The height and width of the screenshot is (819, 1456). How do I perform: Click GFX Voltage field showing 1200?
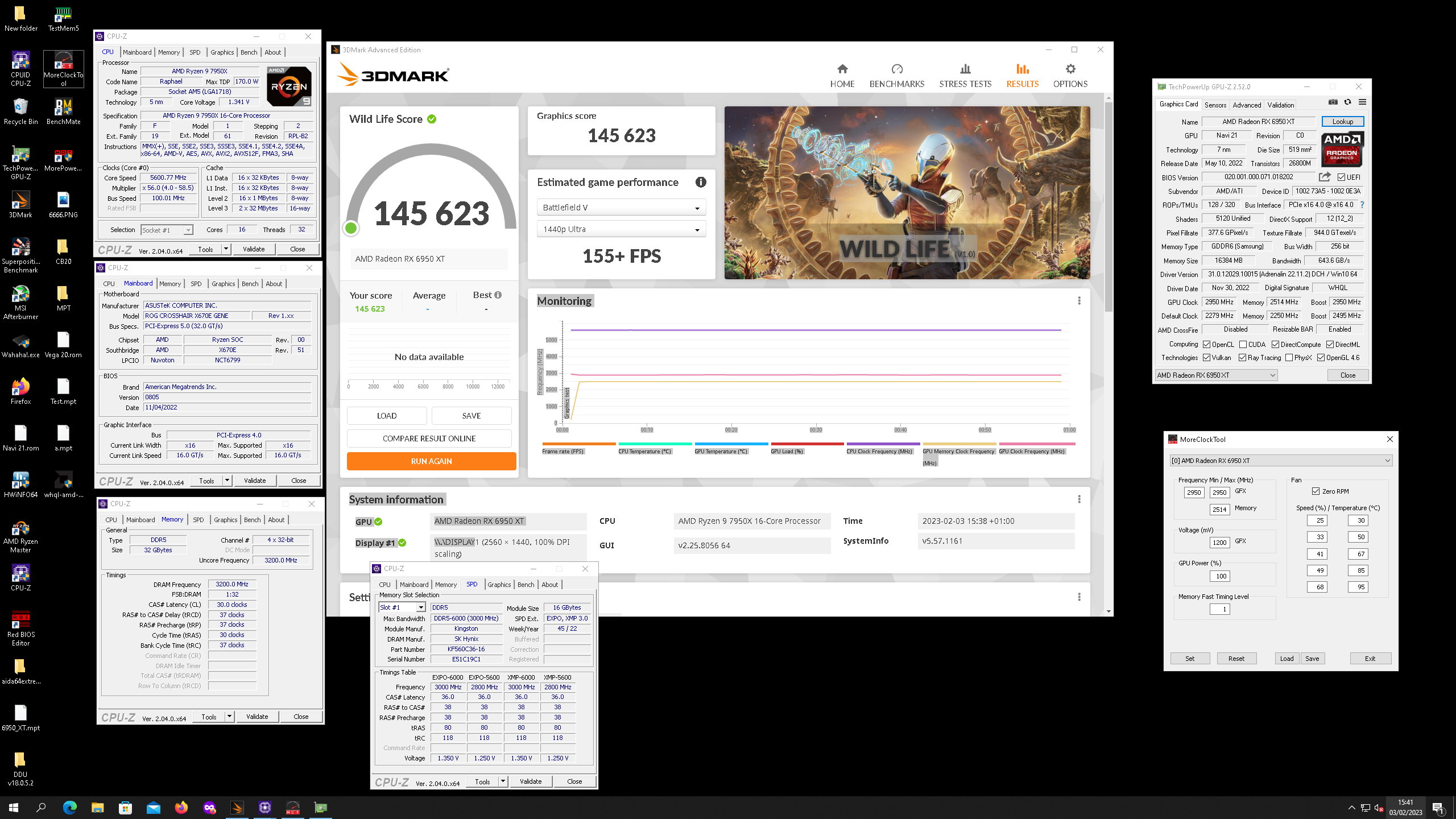pyautogui.click(x=1220, y=543)
